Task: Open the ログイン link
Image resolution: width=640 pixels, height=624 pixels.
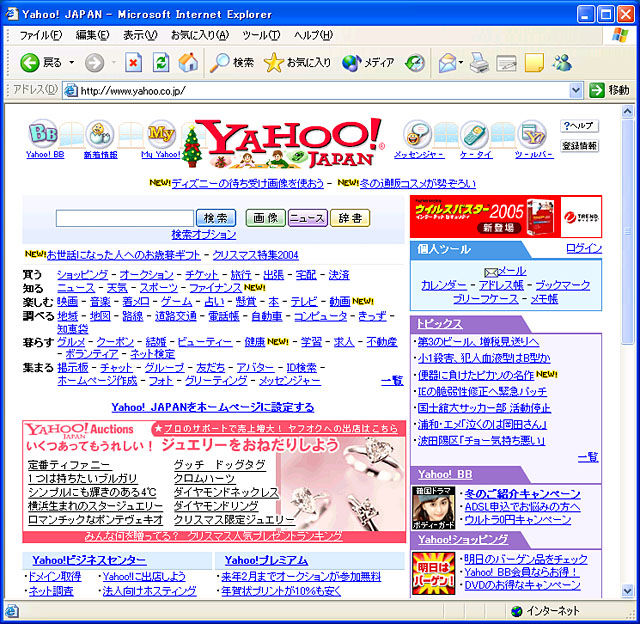Action: (584, 248)
